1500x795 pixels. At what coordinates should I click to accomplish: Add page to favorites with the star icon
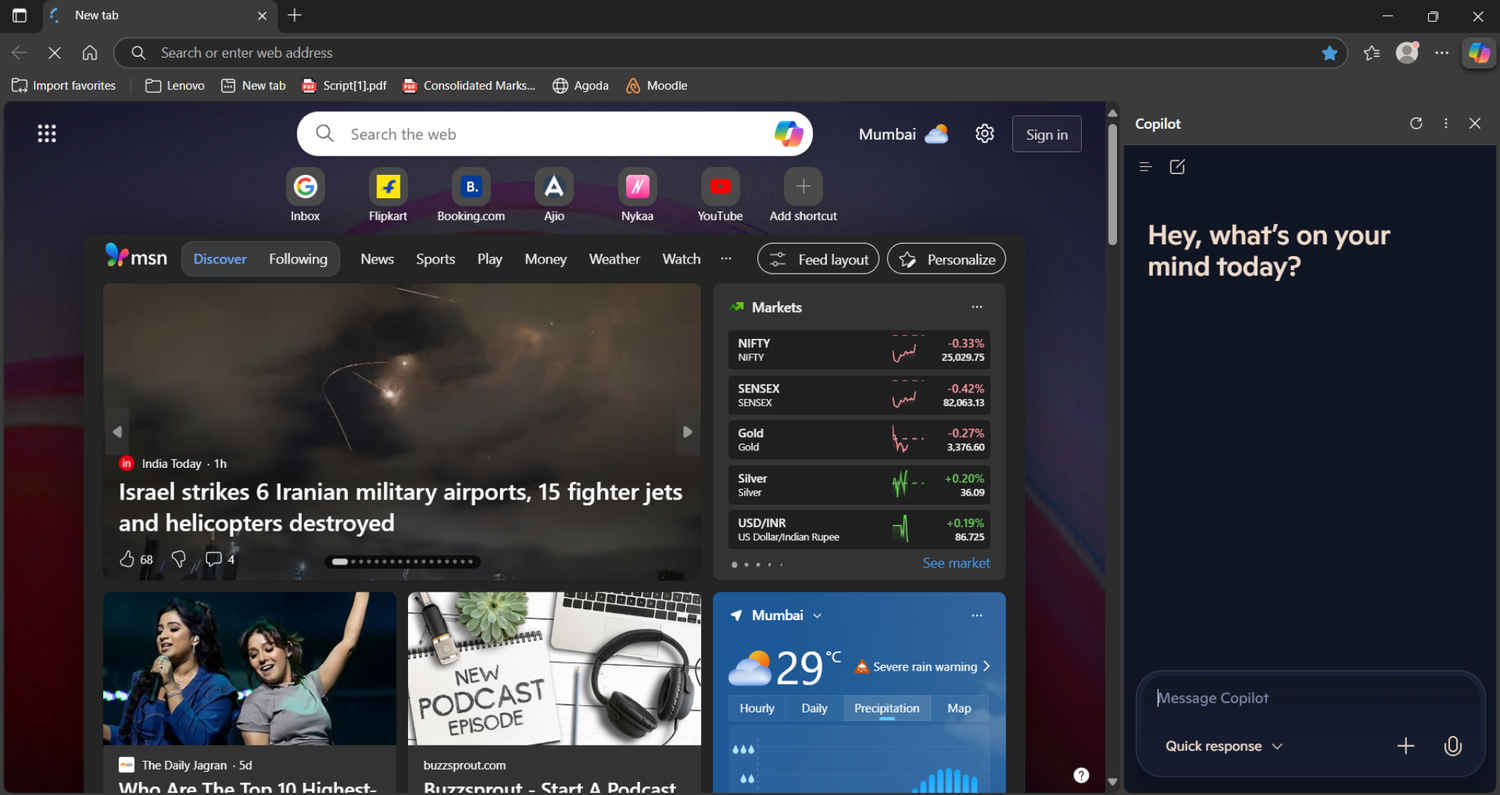coord(1330,53)
